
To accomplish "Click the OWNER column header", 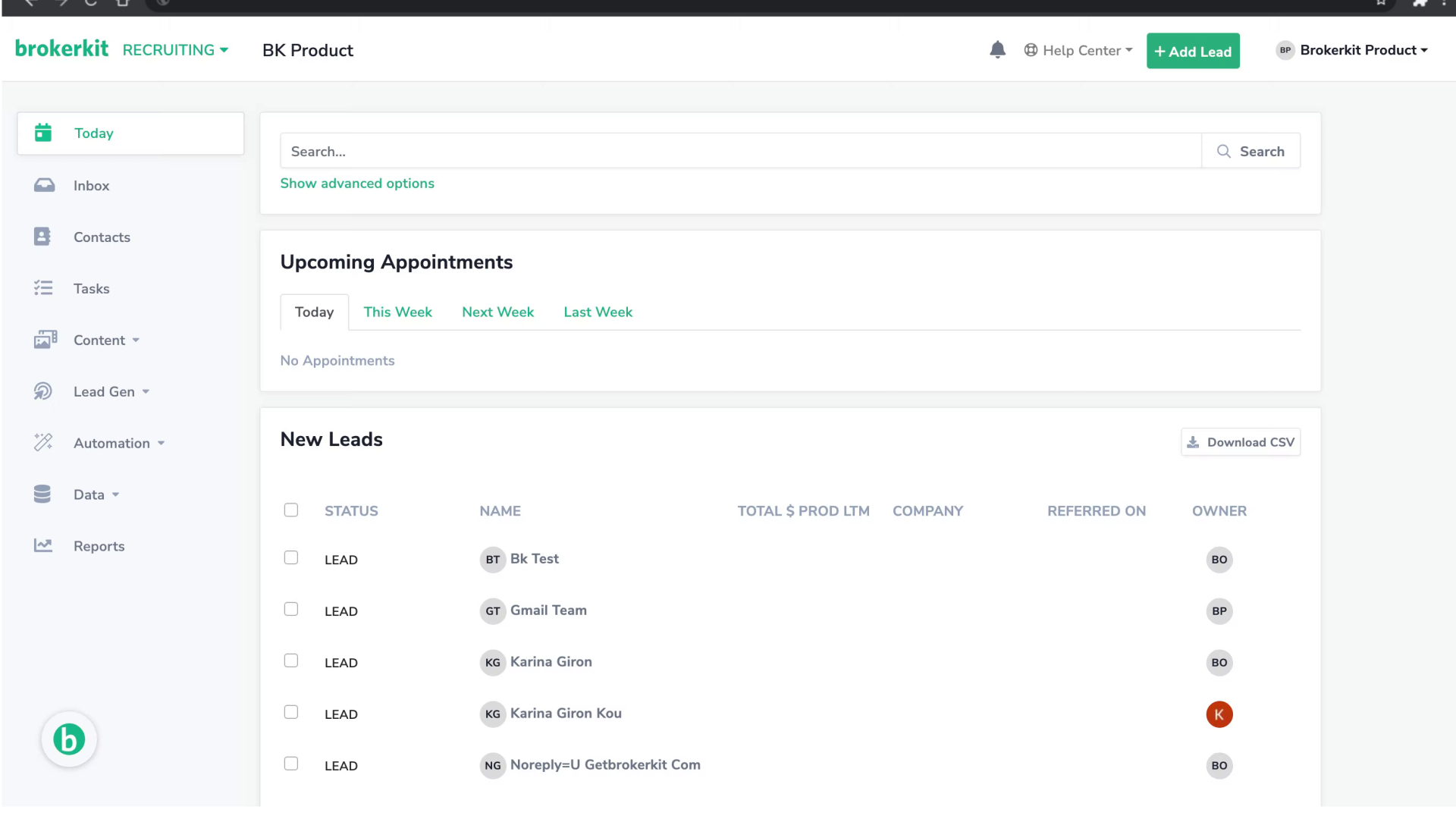I will (x=1219, y=511).
